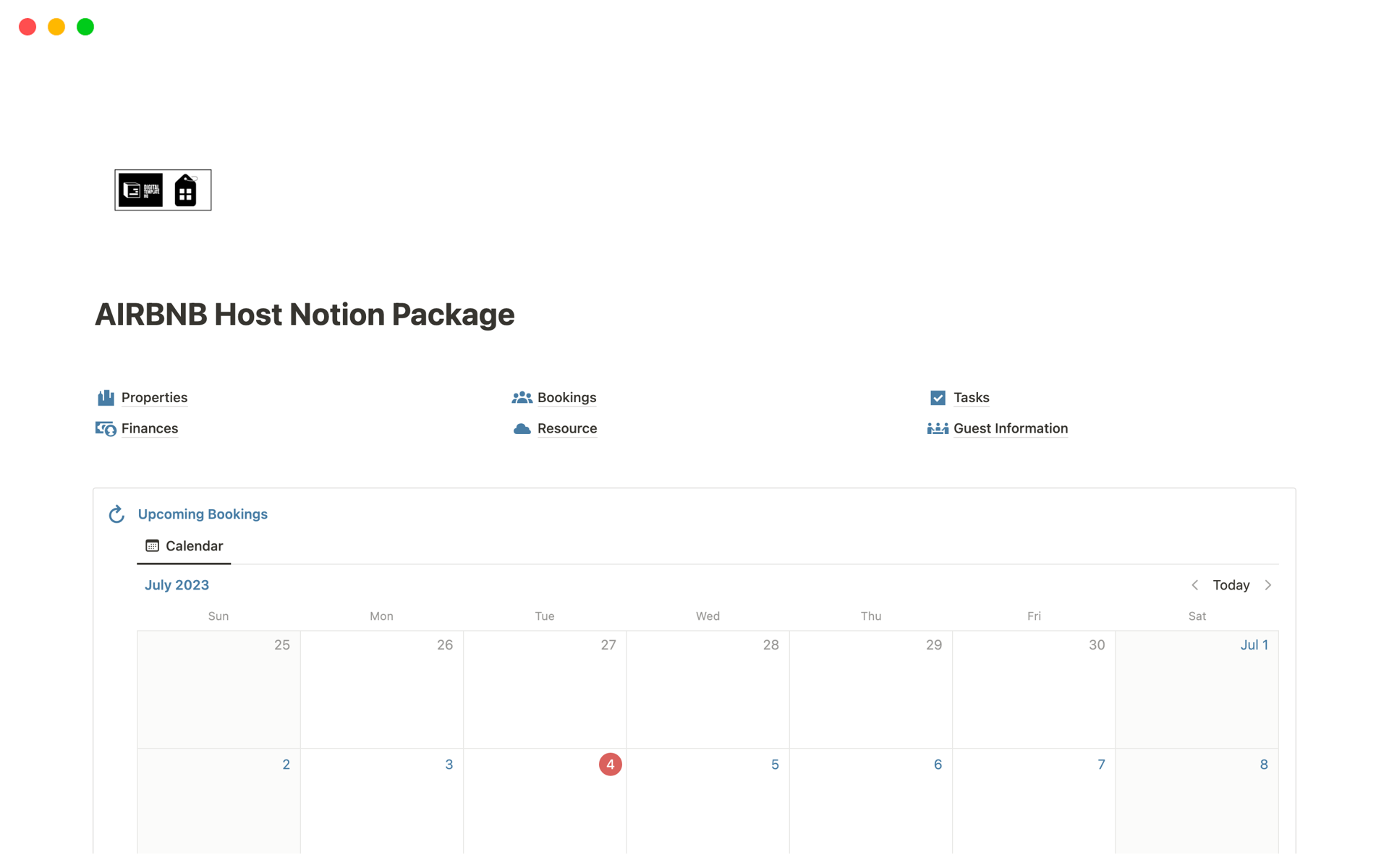Image resolution: width=1389 pixels, height=868 pixels.
Task: Click the green maximize window button
Action: pos(85,27)
